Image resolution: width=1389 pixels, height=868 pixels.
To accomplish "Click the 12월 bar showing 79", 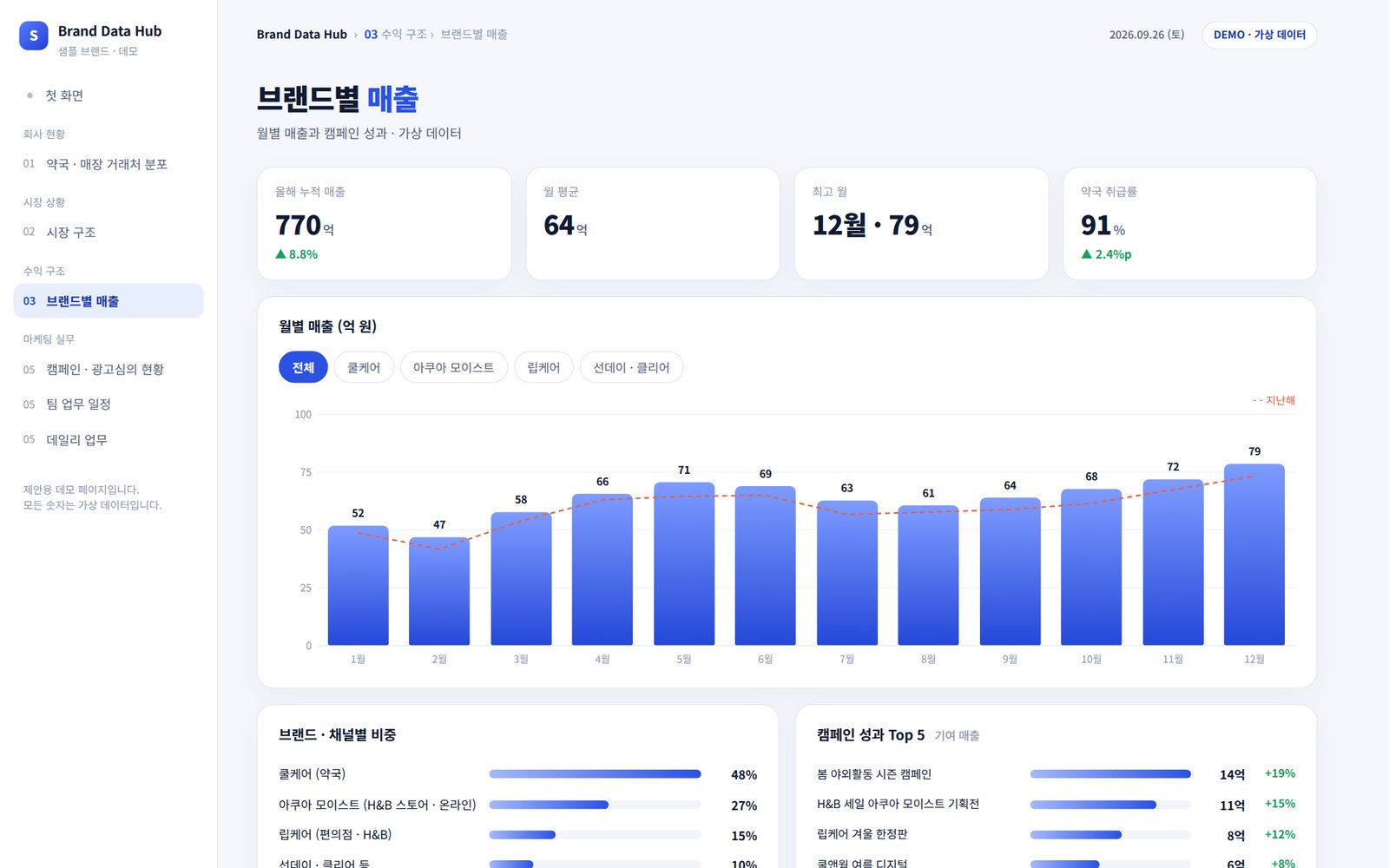I will click(x=1254, y=554).
